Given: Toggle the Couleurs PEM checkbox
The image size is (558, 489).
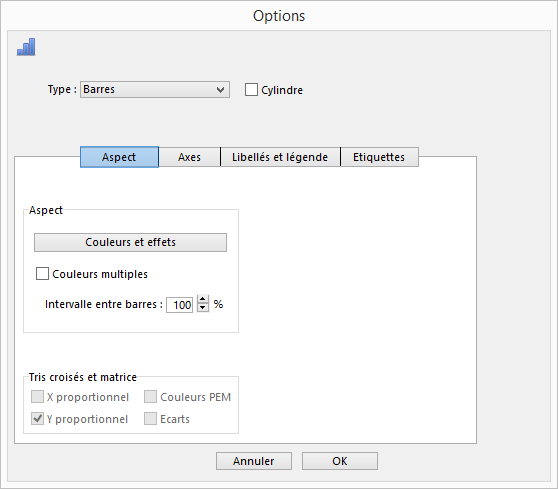Looking at the screenshot, I should (x=150, y=396).
